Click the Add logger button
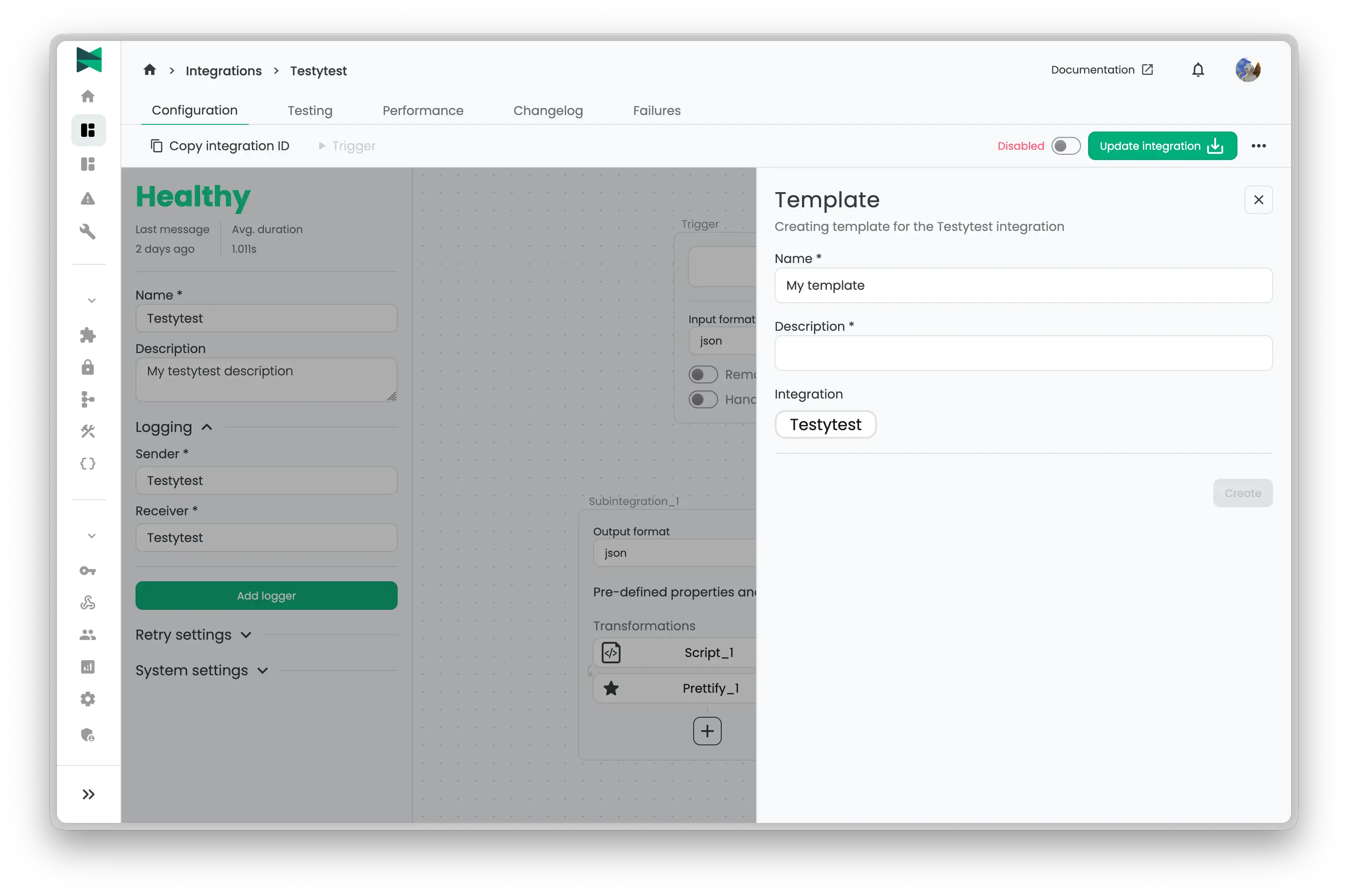Viewport: 1348px width, 896px height. point(266,596)
